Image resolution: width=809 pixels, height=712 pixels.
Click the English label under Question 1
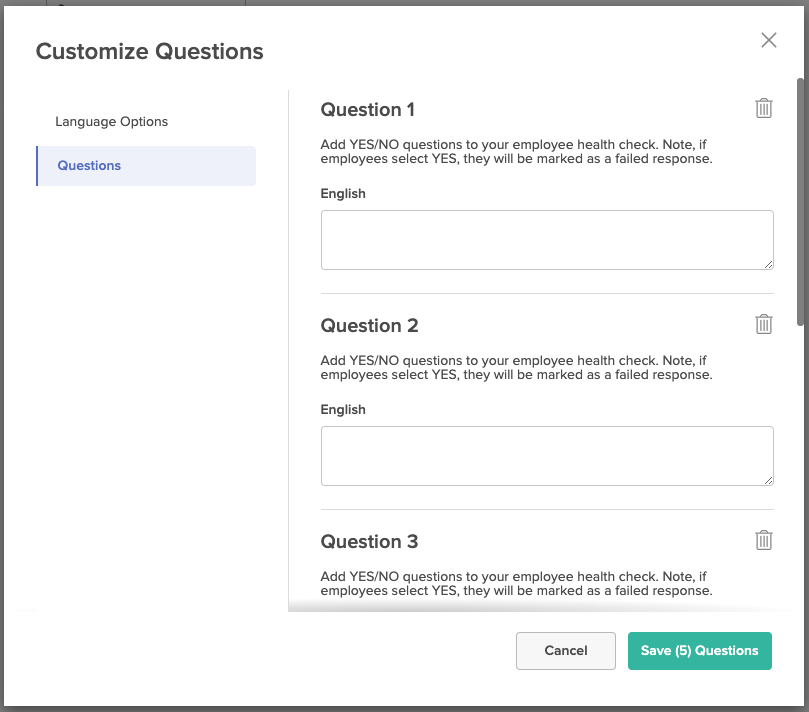[x=343, y=193]
